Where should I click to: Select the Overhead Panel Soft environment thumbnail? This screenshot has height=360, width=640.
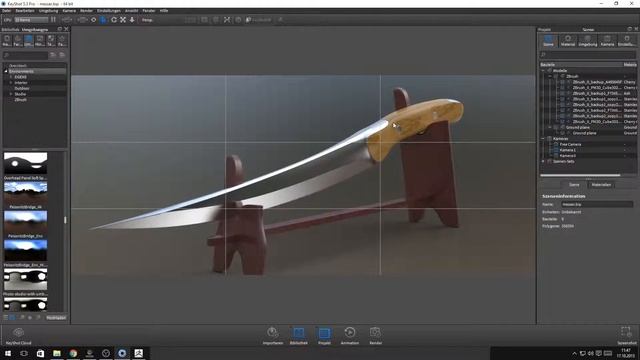25,163
